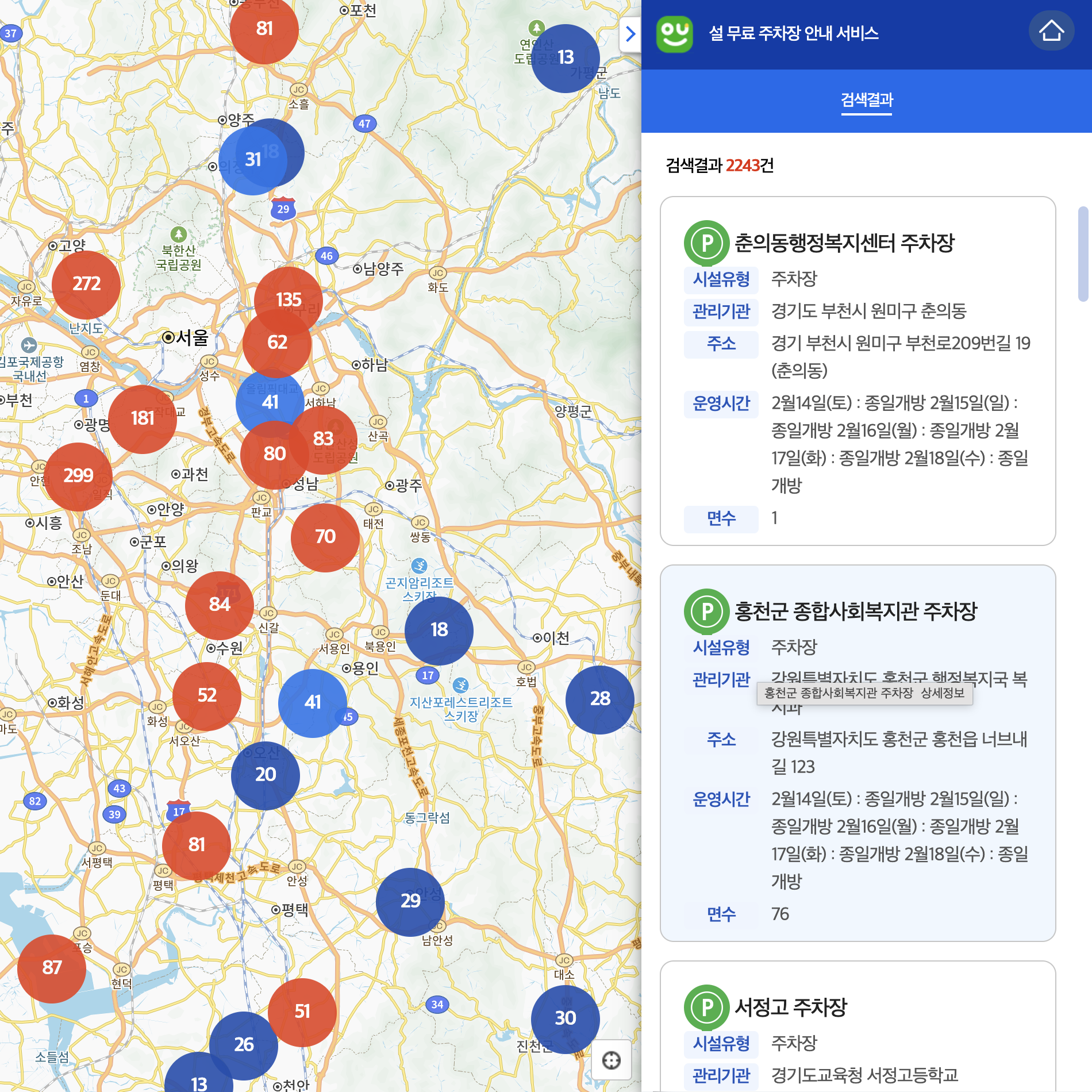The width and height of the screenshot is (1092, 1092).
Task: Switch to the 검색결과 tab
Action: pos(867,101)
